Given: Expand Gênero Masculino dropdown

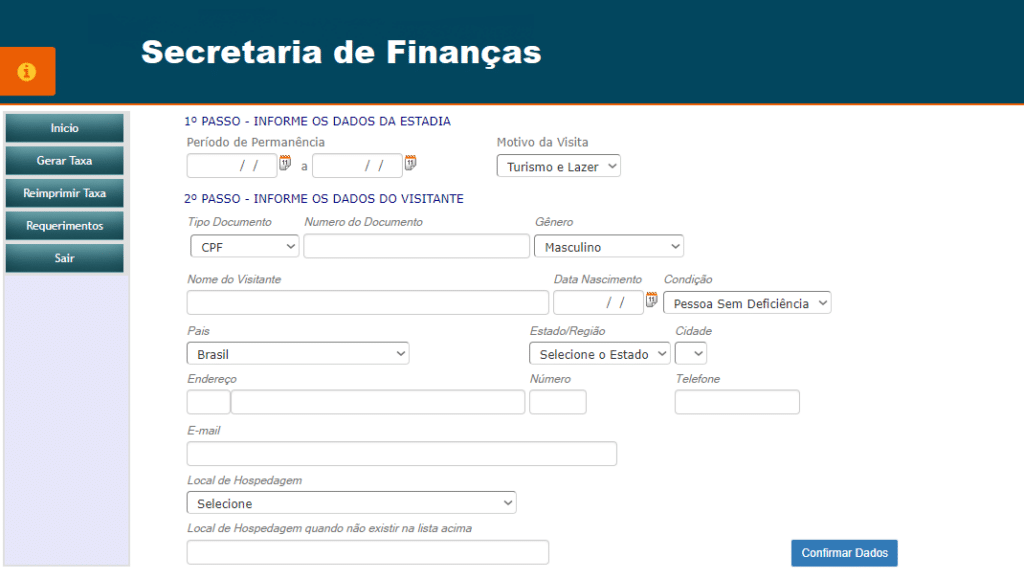Looking at the screenshot, I should pyautogui.click(x=609, y=246).
